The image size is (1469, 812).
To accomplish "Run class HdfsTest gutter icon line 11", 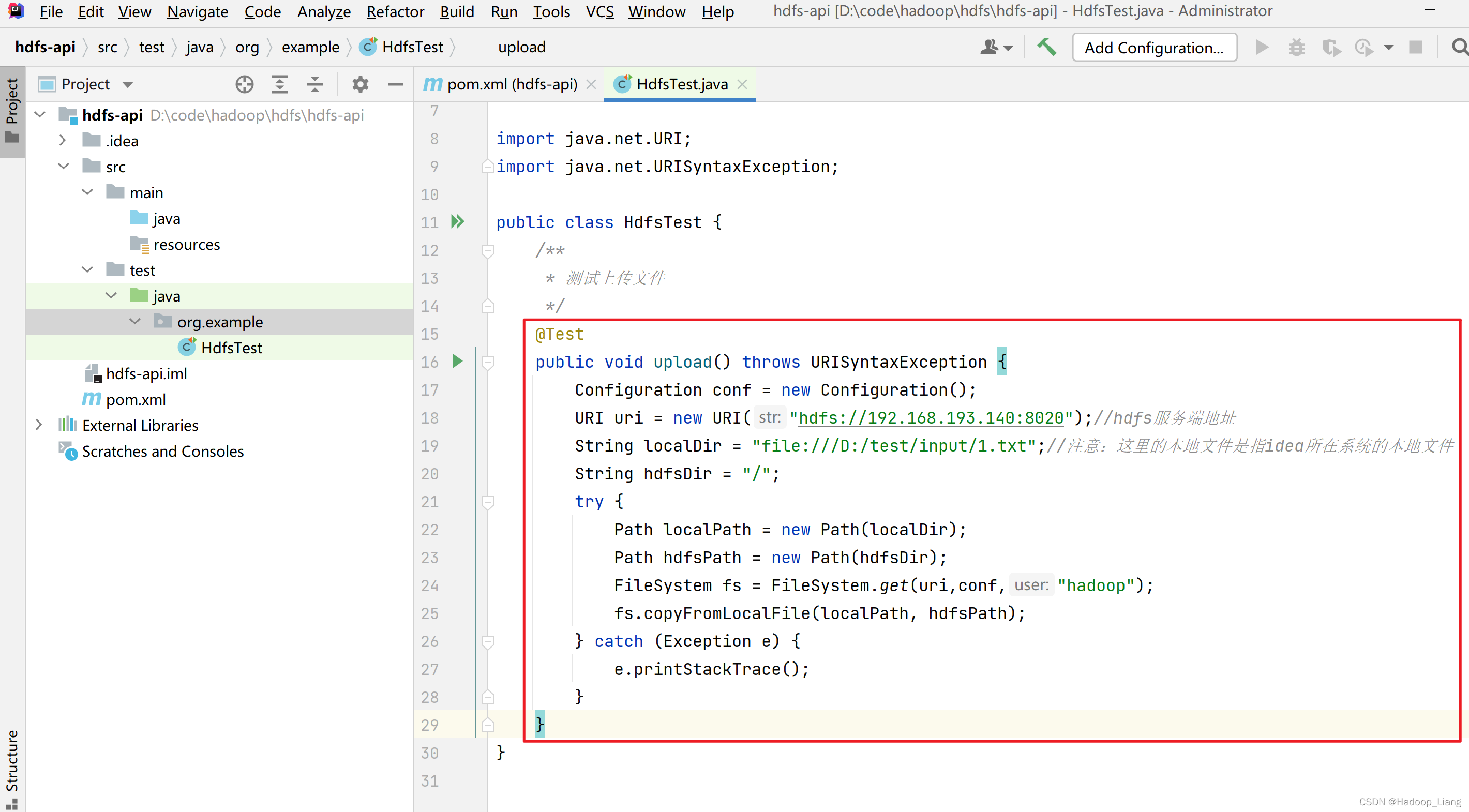I will [x=457, y=221].
